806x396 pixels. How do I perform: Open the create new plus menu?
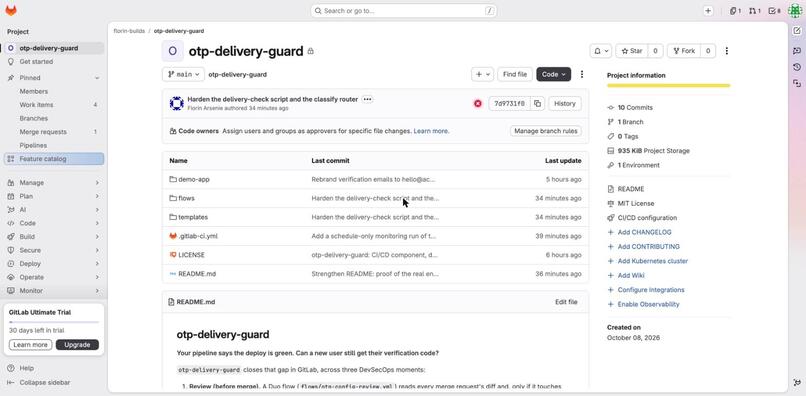[x=708, y=11]
